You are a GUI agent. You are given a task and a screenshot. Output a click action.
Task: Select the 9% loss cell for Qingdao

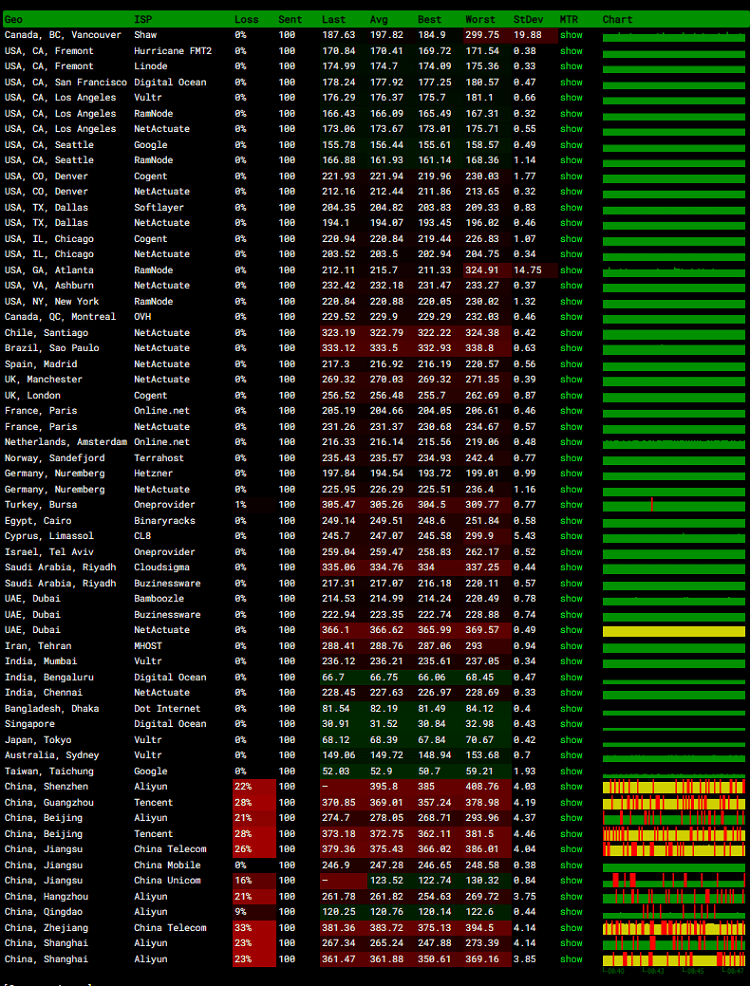pos(254,912)
